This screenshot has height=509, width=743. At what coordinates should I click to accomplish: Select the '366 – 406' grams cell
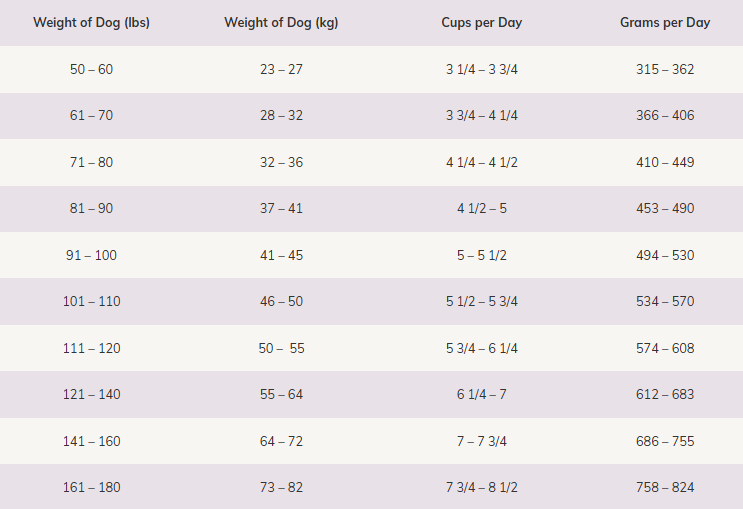(x=665, y=116)
